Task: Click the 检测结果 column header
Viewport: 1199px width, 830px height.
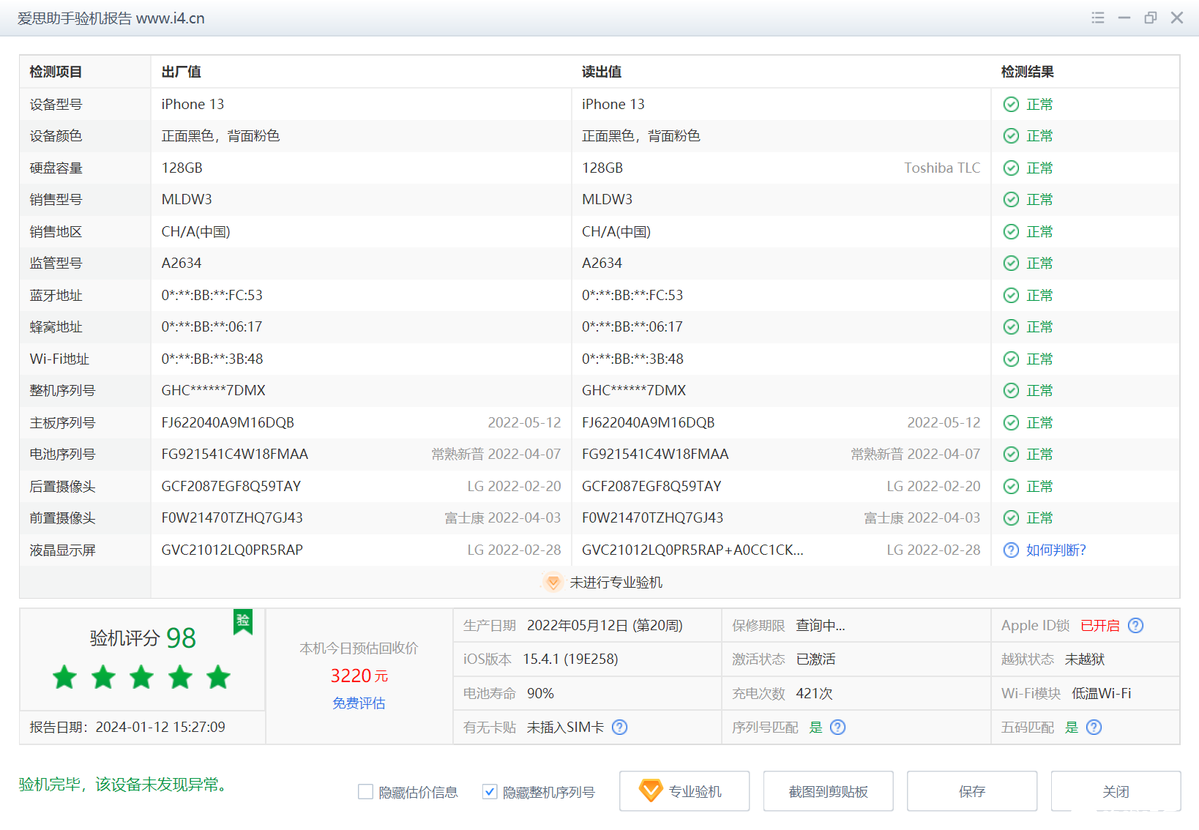Action: tap(1028, 72)
